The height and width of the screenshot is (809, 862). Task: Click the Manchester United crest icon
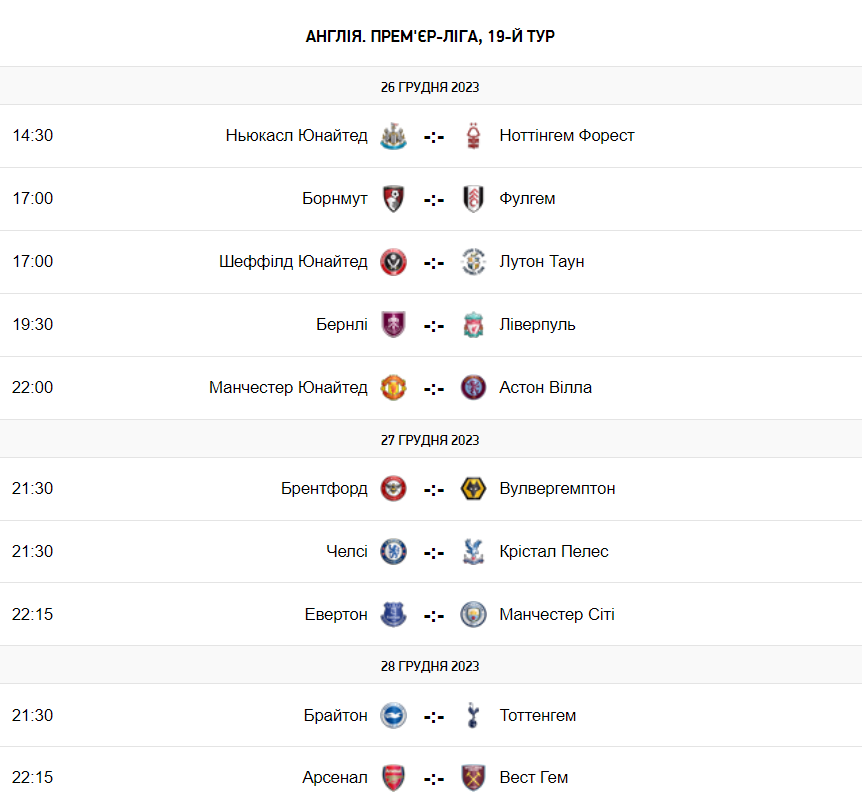tap(393, 388)
